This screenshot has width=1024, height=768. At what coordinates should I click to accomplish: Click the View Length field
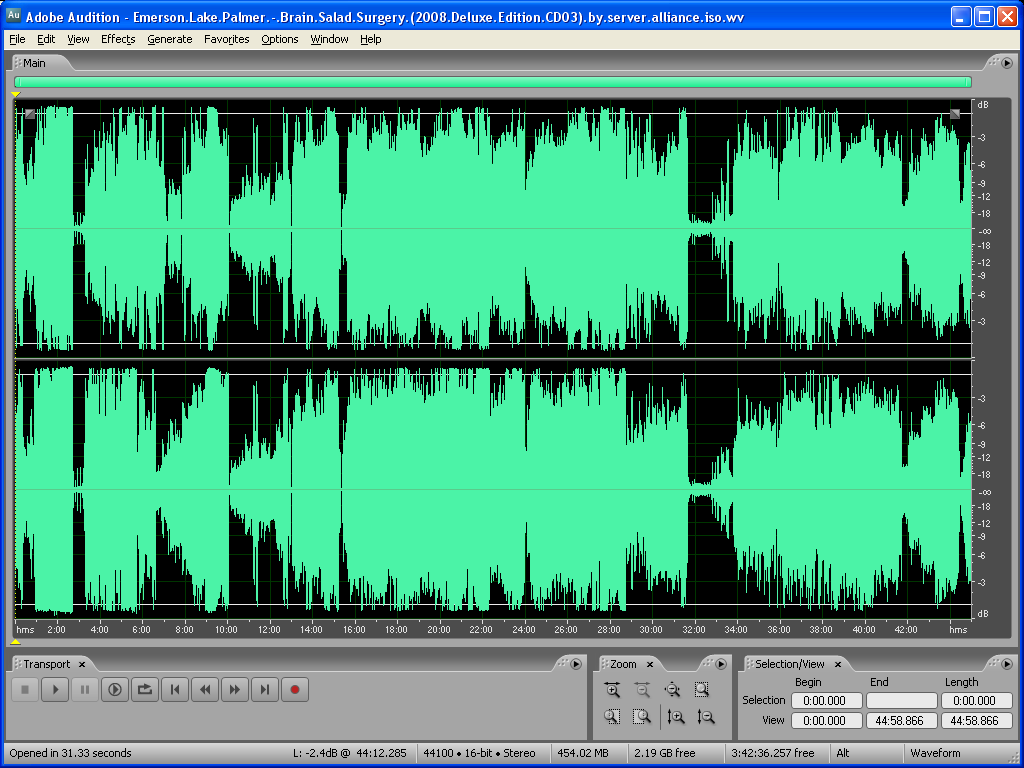click(x=976, y=720)
